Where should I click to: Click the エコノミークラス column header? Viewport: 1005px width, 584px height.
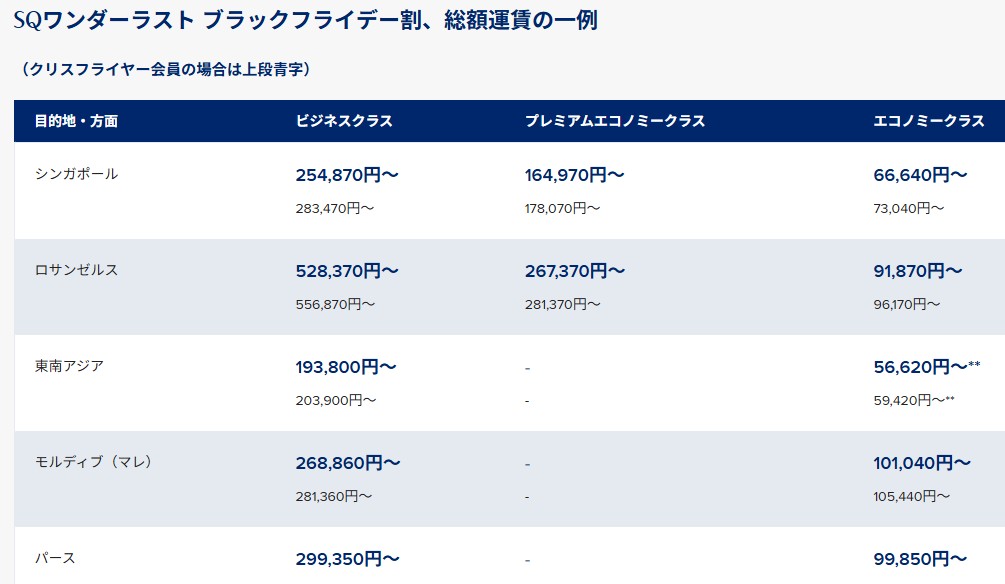point(929,121)
